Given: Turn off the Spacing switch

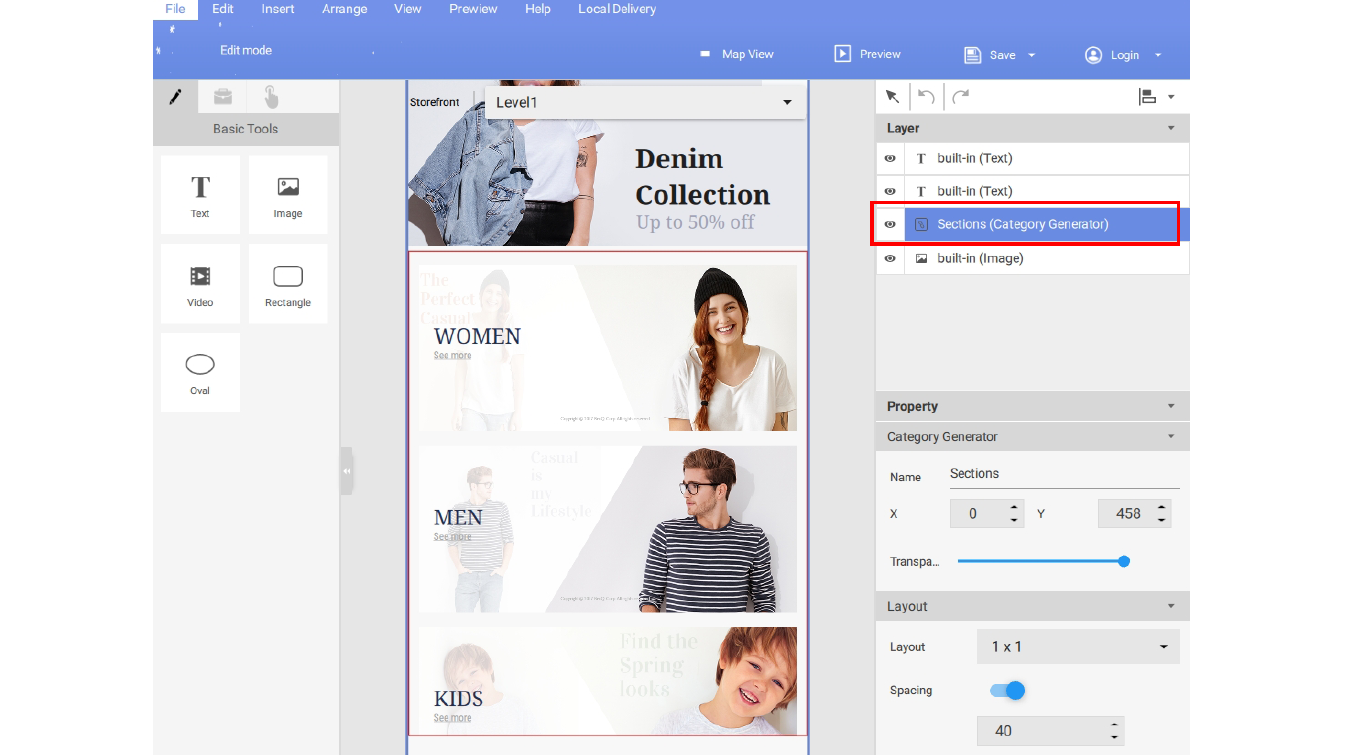Looking at the screenshot, I should pos(1008,691).
